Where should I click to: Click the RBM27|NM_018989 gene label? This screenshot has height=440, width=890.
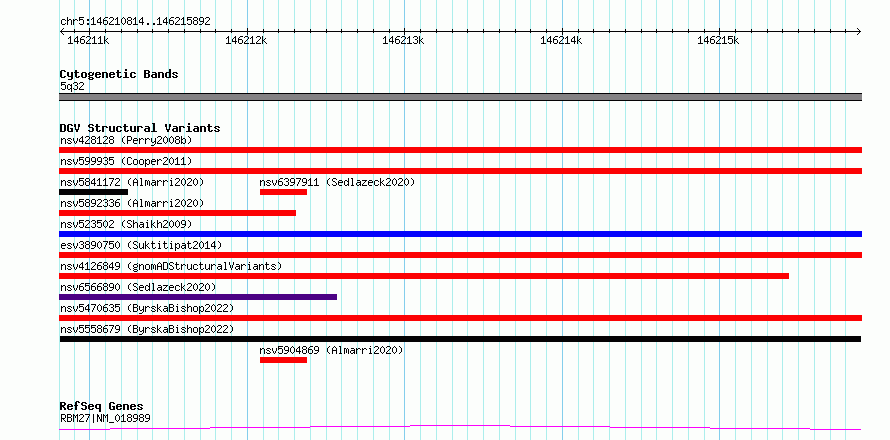tap(105, 419)
